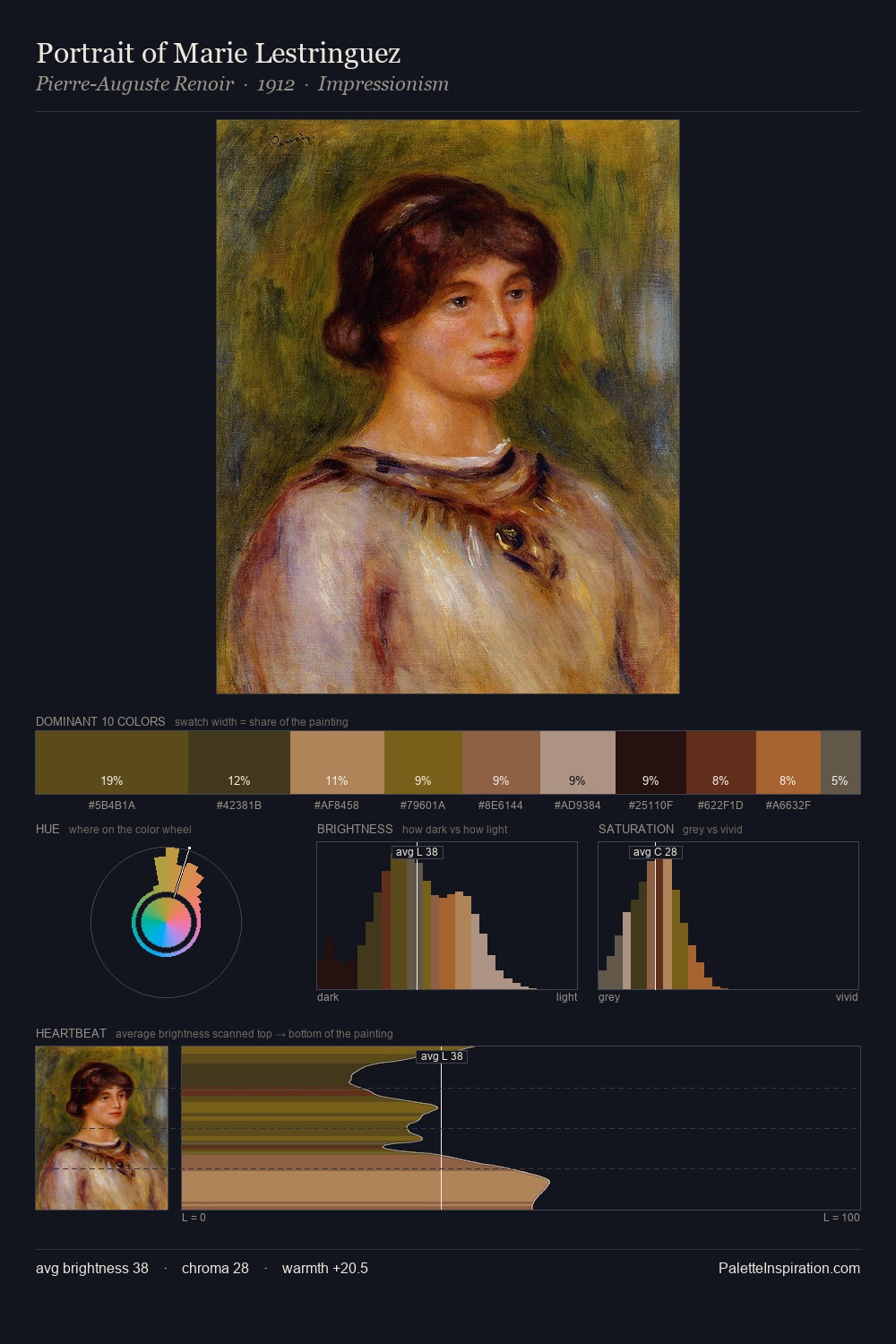Click the hex label #AF8458
Image resolution: width=896 pixels, height=1344 pixels.
click(x=337, y=806)
